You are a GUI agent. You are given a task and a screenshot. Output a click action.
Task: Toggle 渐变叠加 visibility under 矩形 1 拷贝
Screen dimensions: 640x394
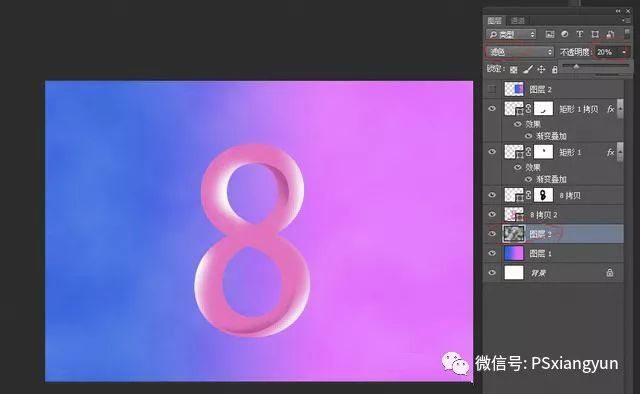coord(529,136)
